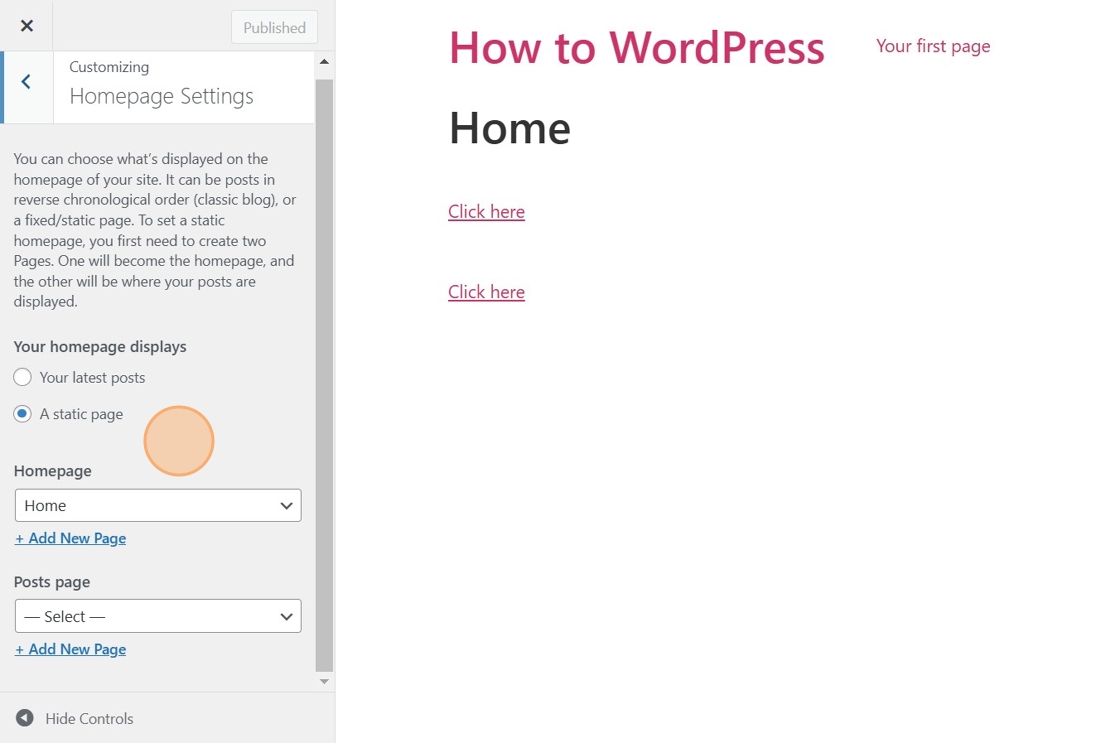Click the Hide Controls arrow icon
The image size is (1120, 743).
pos(24,718)
